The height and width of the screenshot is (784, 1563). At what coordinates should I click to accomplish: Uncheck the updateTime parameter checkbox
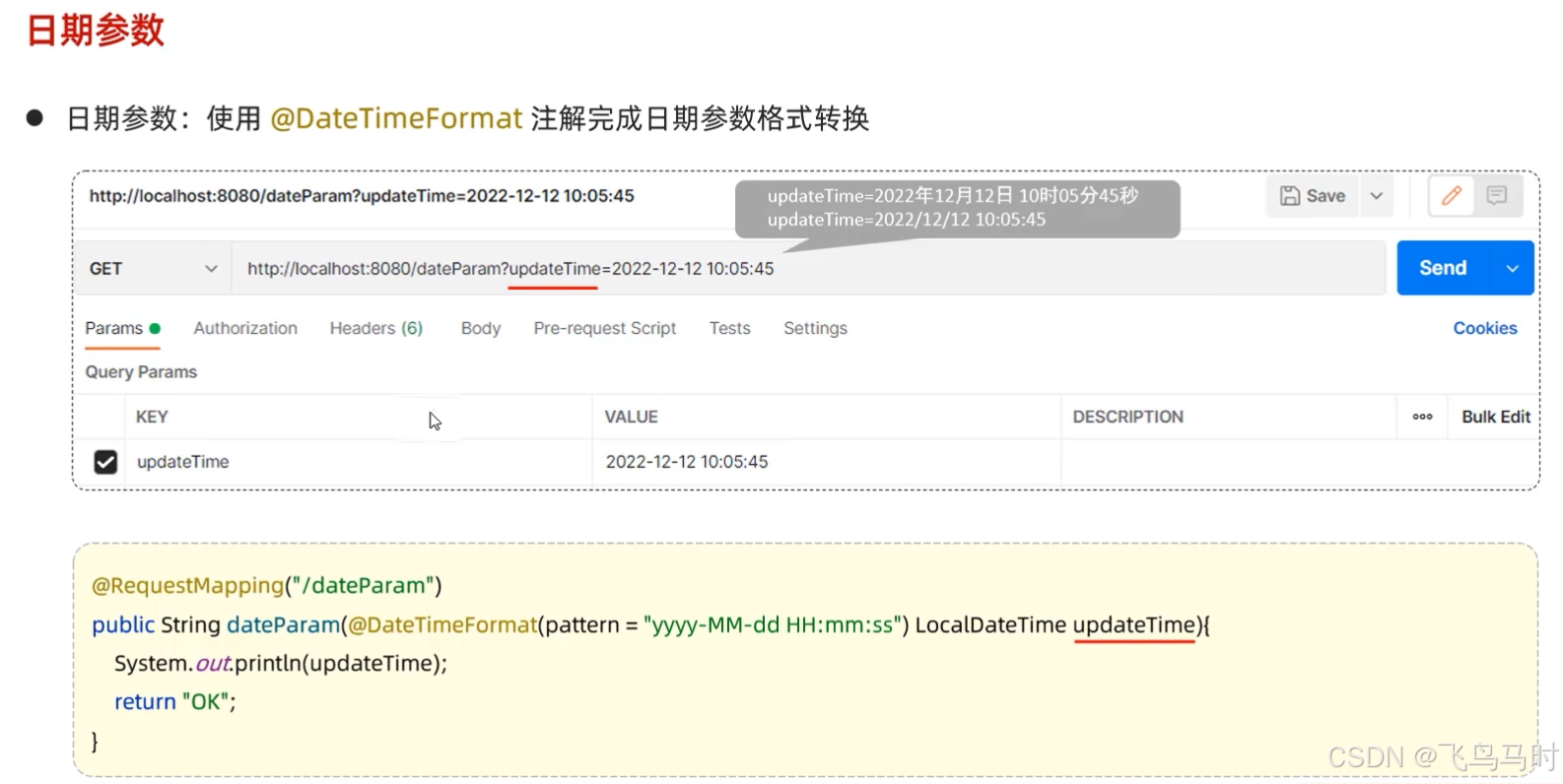[105, 462]
